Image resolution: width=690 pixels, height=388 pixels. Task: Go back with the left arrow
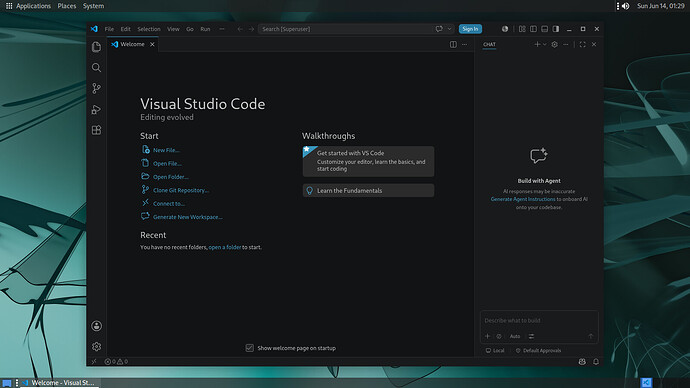click(x=240, y=29)
